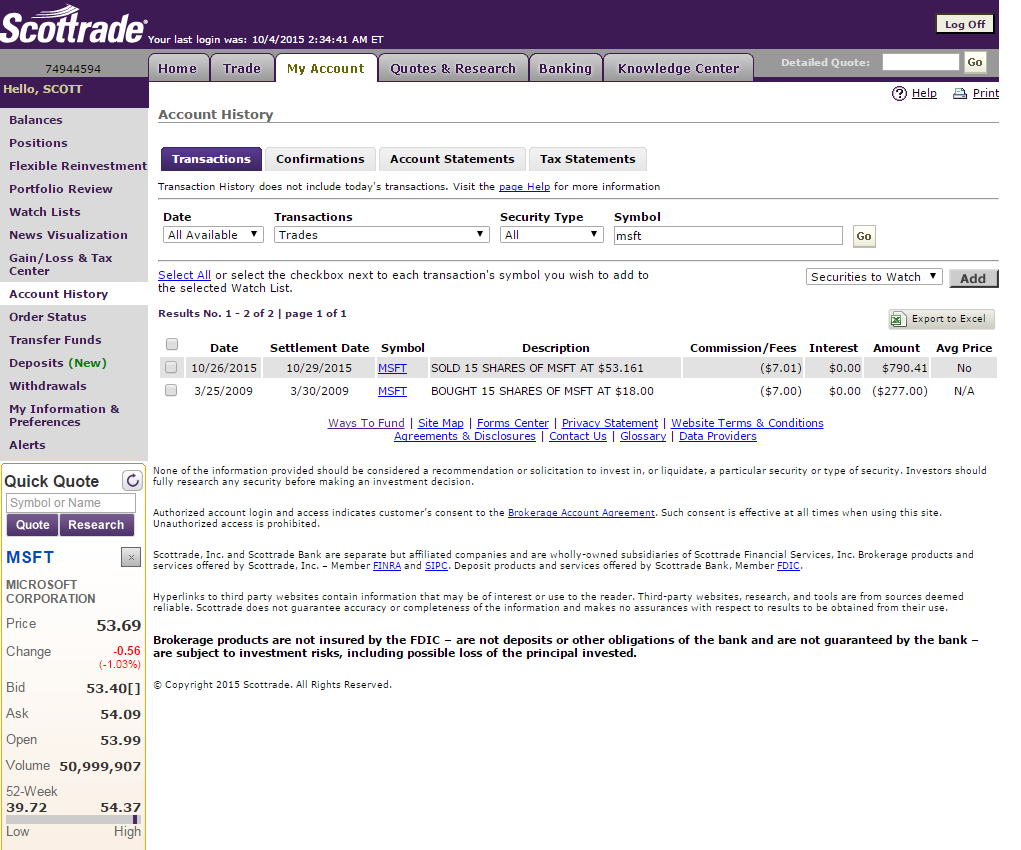Image resolution: width=1021 pixels, height=850 pixels.
Task: Check the 10/26/2015 MSFT sold transaction
Action: [x=171, y=367]
